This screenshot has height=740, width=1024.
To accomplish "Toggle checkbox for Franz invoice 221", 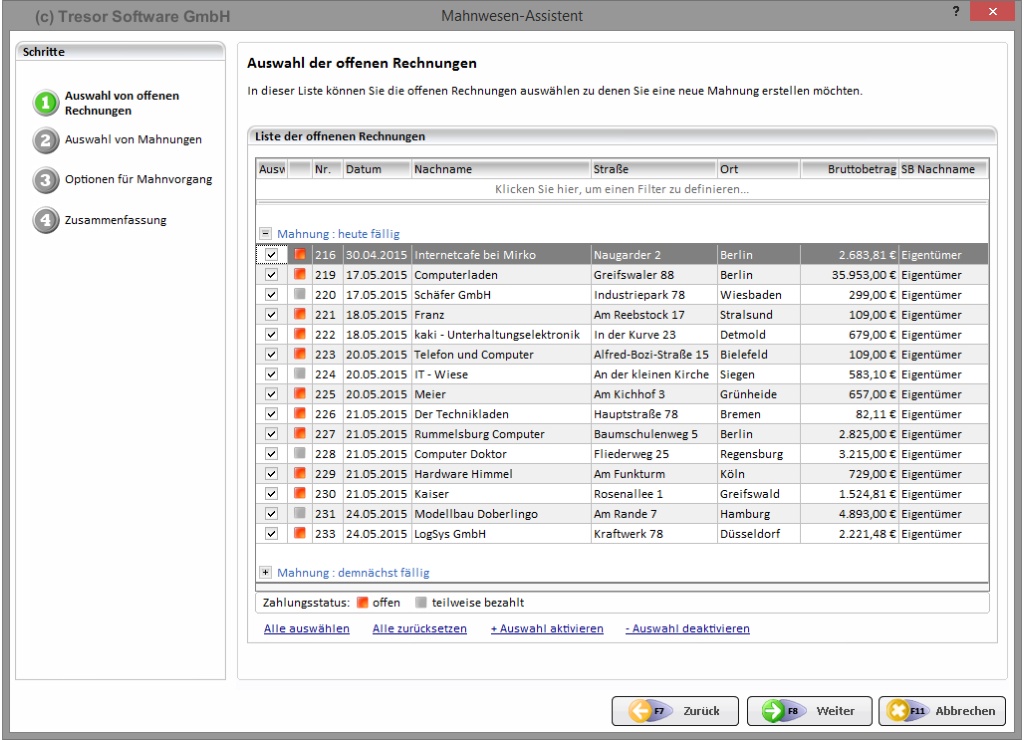I will point(271,314).
